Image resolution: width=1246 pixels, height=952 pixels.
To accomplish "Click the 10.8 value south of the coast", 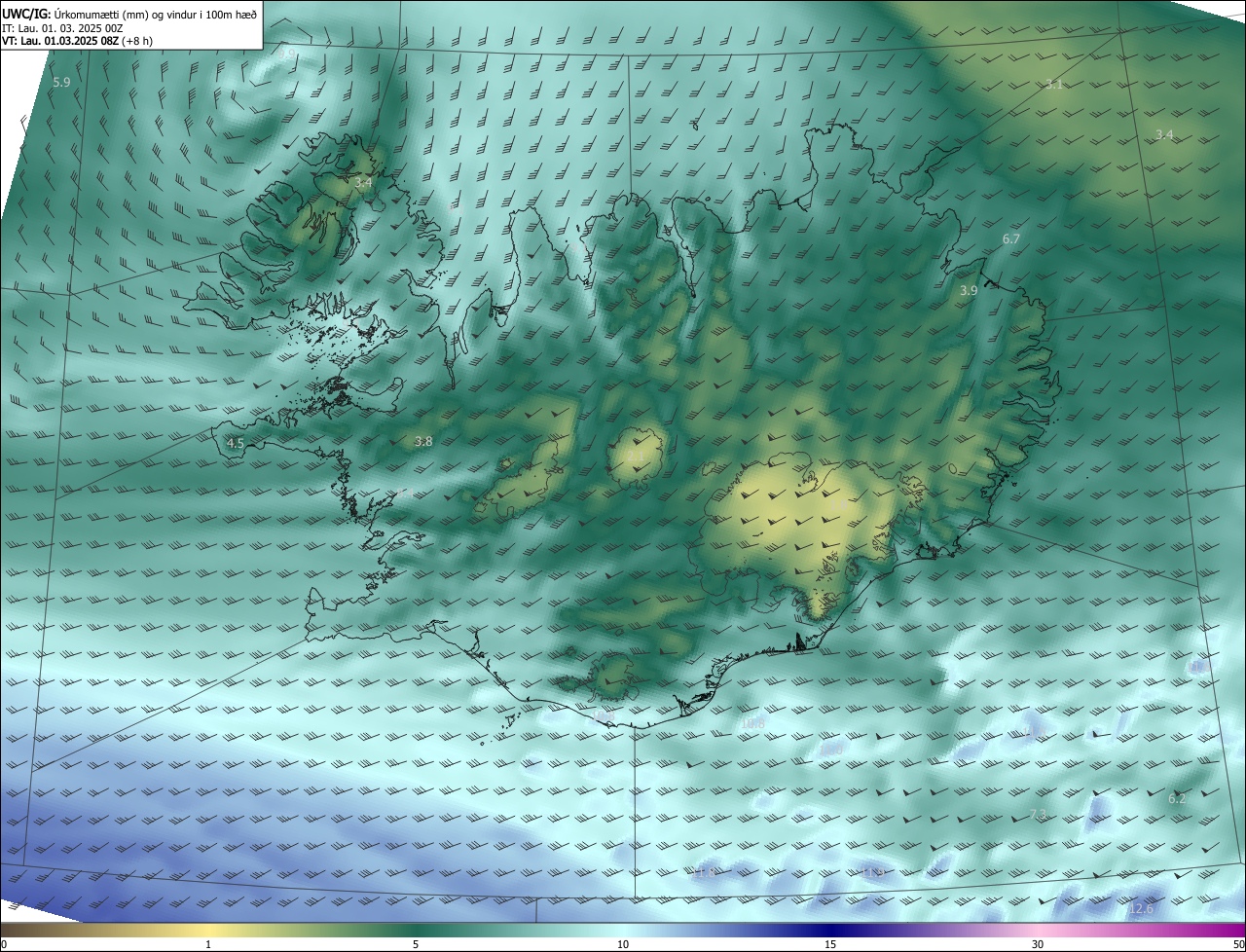I will (753, 724).
